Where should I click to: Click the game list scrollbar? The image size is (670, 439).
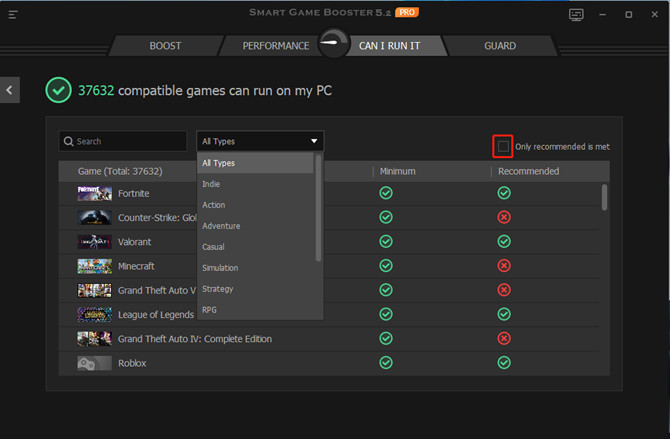tap(604, 197)
